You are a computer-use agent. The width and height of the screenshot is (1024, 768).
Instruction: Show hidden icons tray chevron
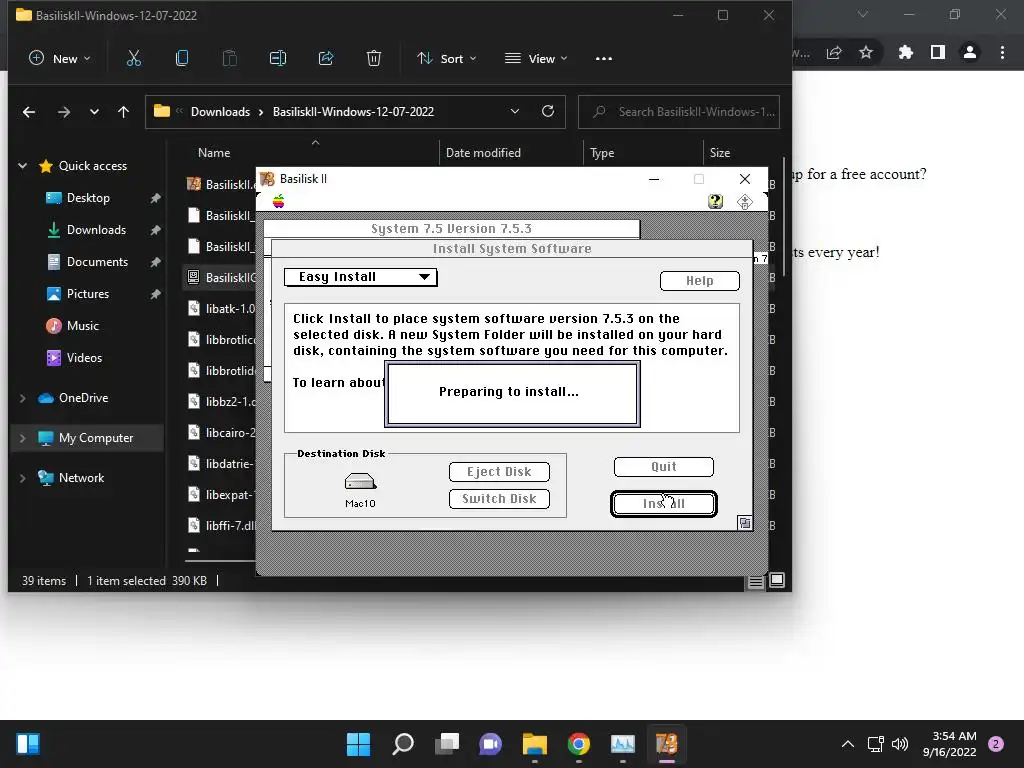(x=848, y=744)
